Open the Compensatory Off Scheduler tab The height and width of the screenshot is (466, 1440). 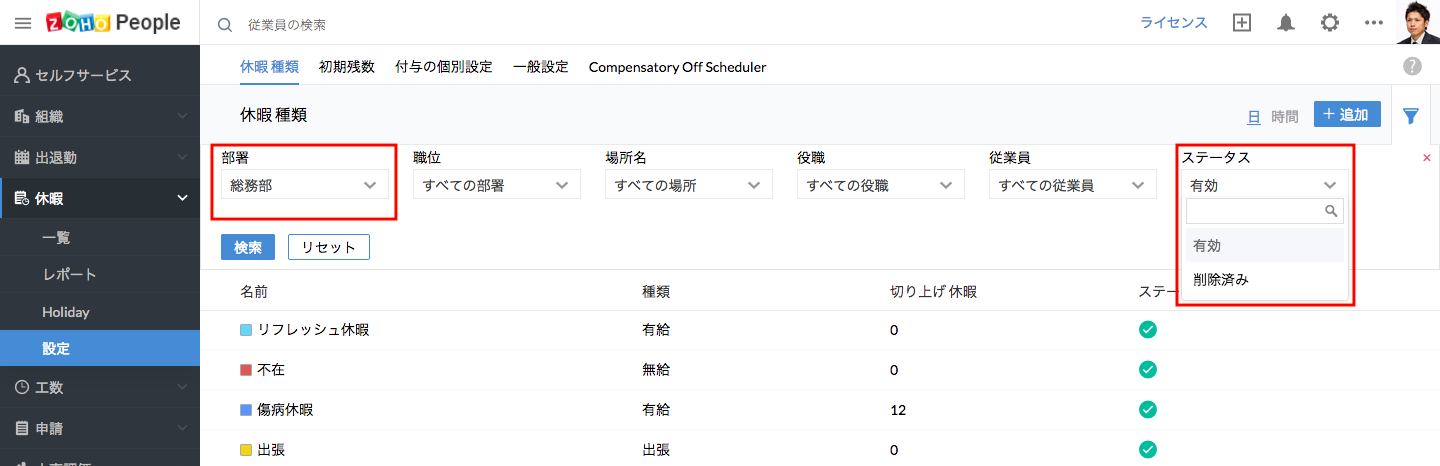(x=677, y=67)
